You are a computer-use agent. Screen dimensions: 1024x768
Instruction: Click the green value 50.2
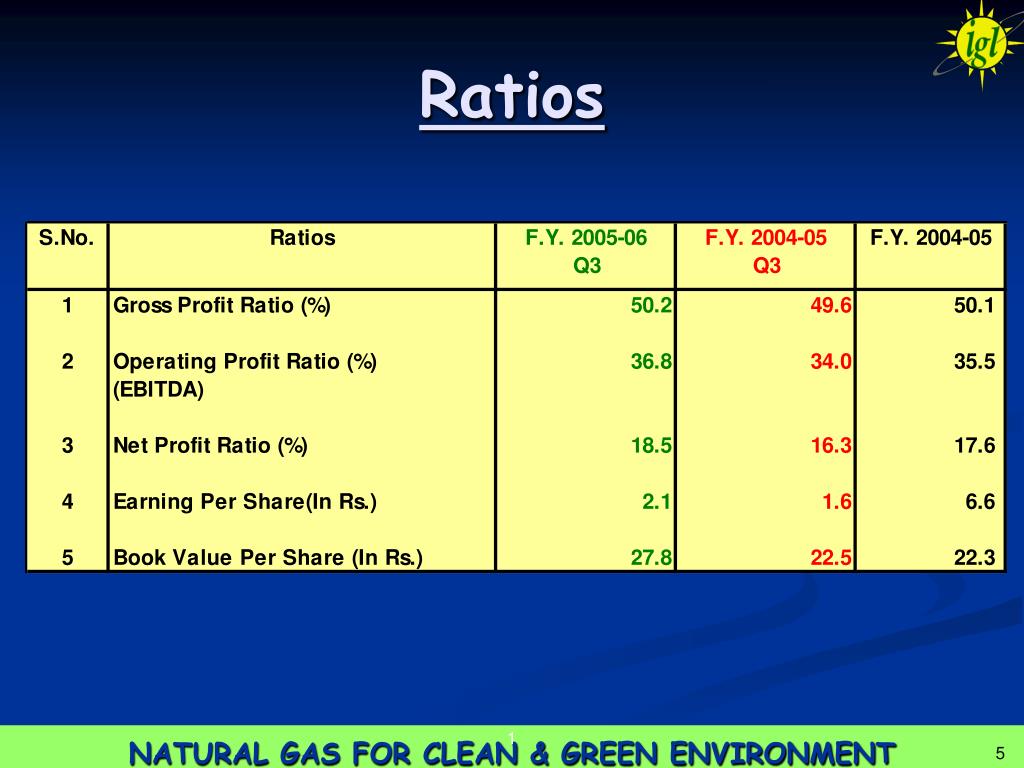click(x=651, y=305)
